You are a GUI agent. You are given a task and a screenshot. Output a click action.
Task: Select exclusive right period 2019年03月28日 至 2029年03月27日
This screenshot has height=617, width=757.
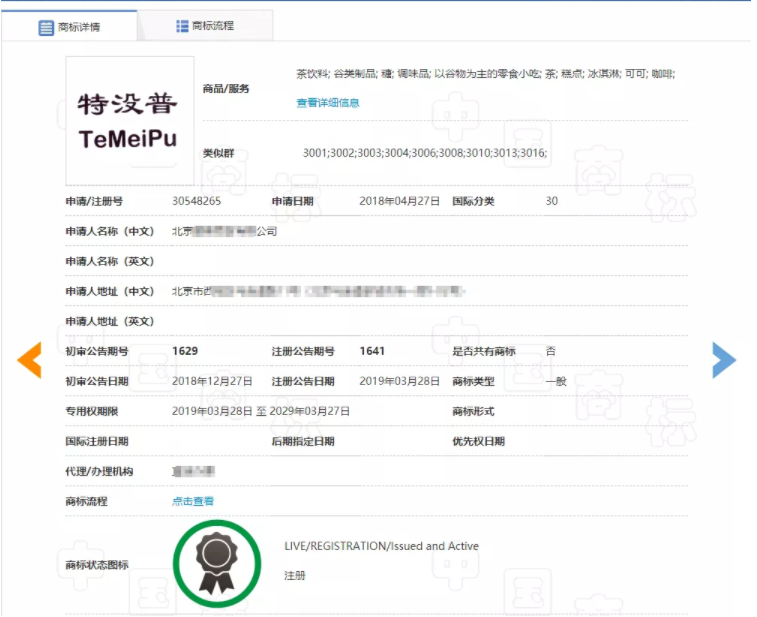[261, 411]
